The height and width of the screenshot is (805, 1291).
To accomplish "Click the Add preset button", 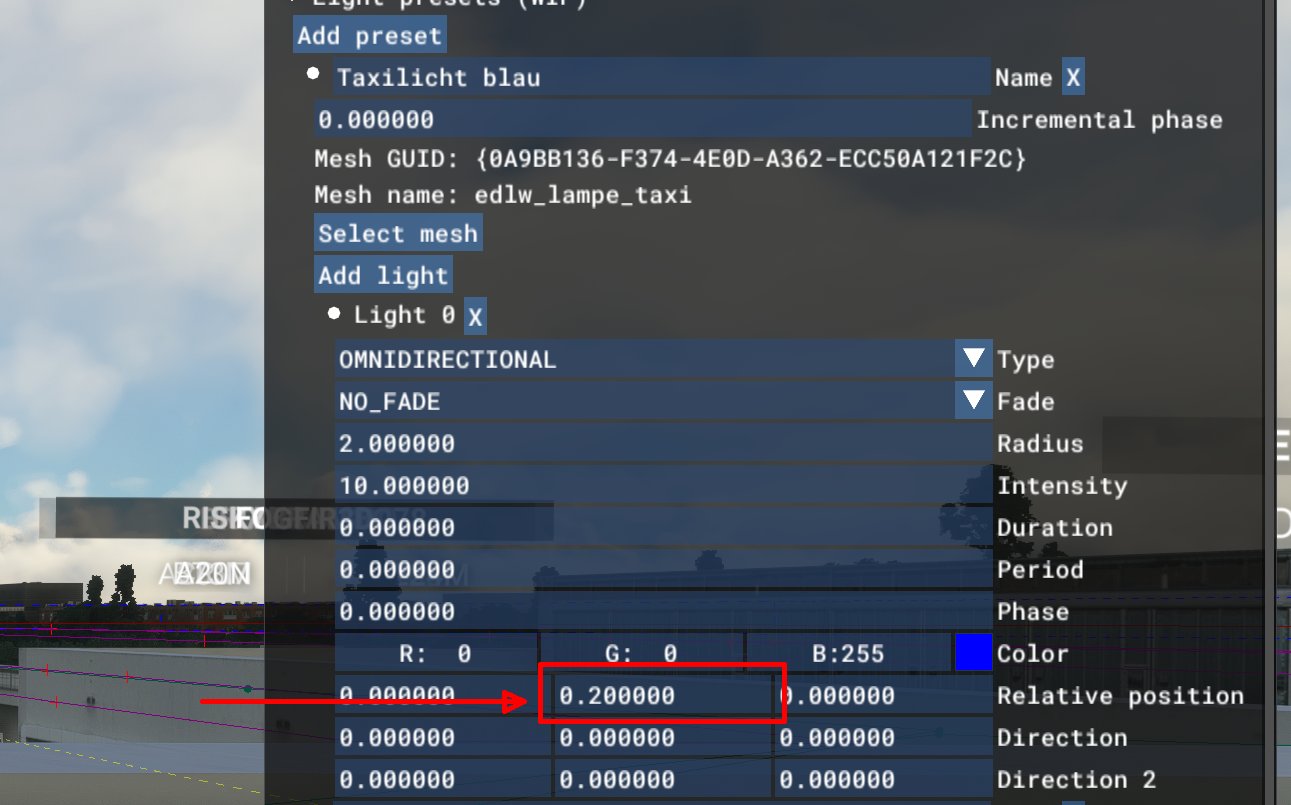I will (x=370, y=36).
